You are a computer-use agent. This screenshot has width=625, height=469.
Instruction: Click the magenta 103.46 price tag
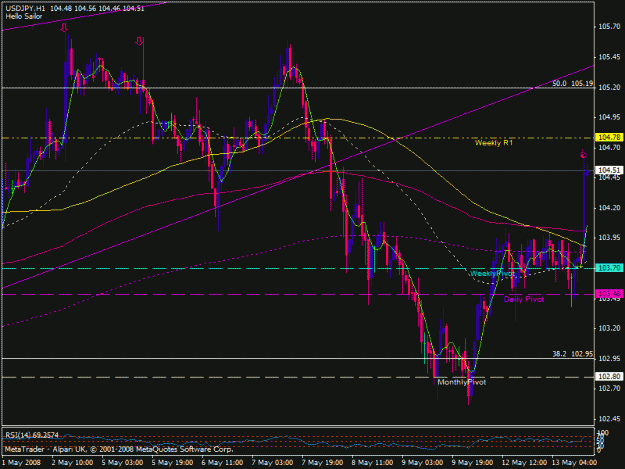[609, 294]
